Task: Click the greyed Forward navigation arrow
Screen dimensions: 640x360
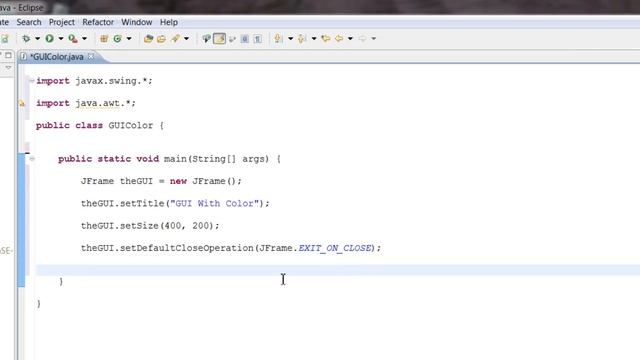Action: tap(362, 38)
